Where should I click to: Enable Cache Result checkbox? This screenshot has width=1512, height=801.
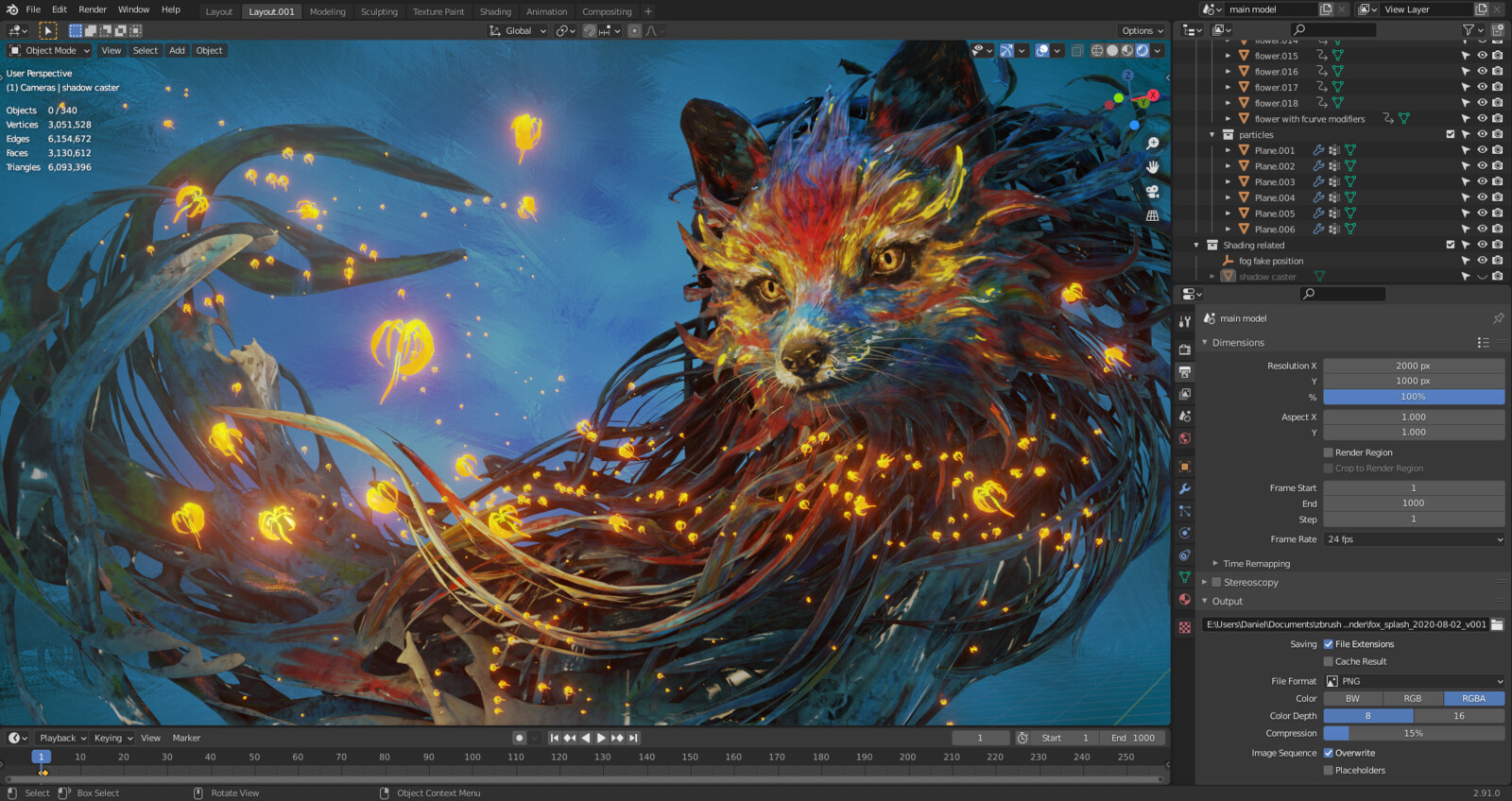pyautogui.click(x=1328, y=661)
